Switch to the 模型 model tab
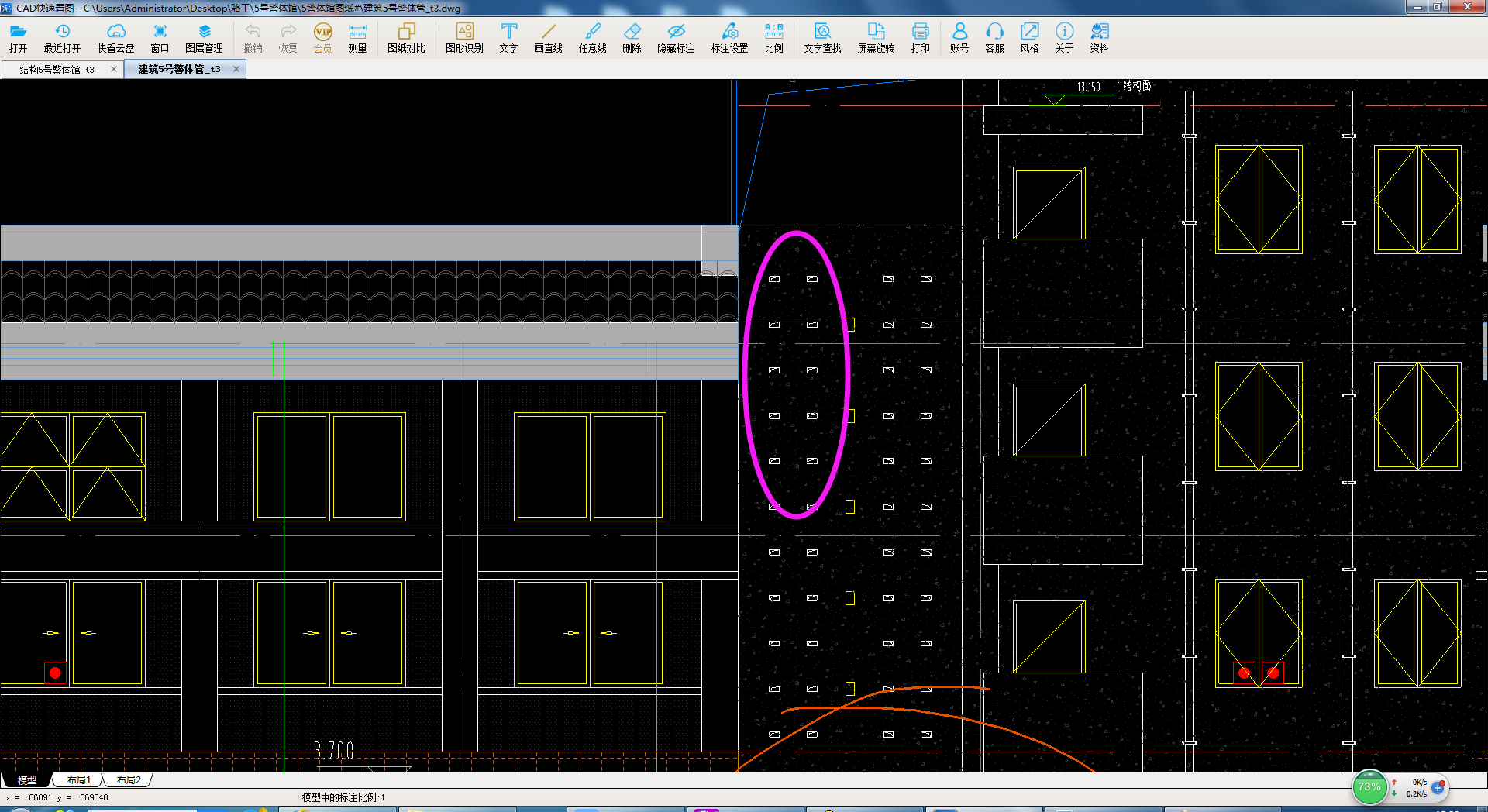This screenshot has height=812, width=1488. tap(26, 780)
